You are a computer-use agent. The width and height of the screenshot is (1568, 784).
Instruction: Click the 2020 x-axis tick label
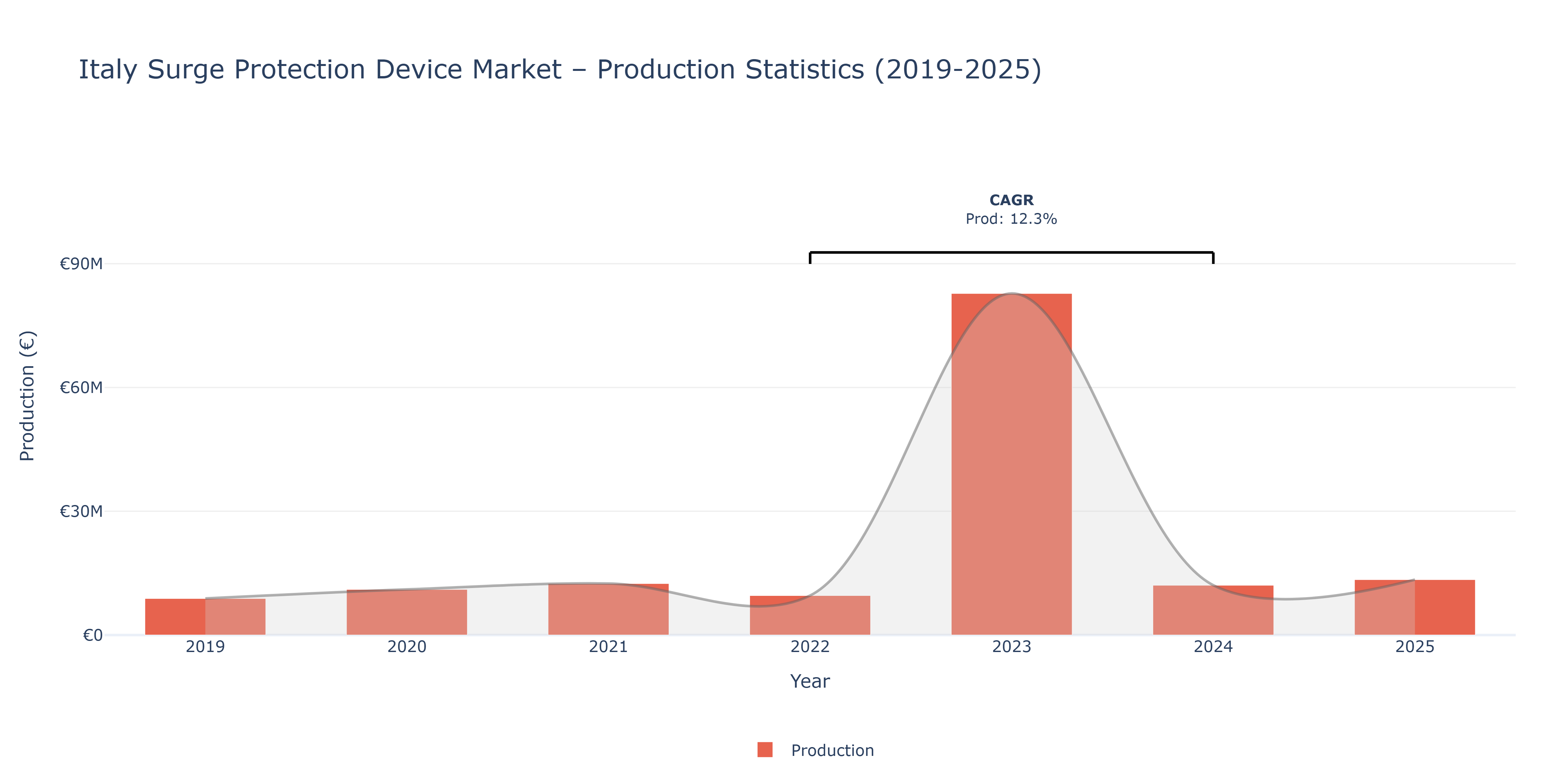[x=407, y=647]
